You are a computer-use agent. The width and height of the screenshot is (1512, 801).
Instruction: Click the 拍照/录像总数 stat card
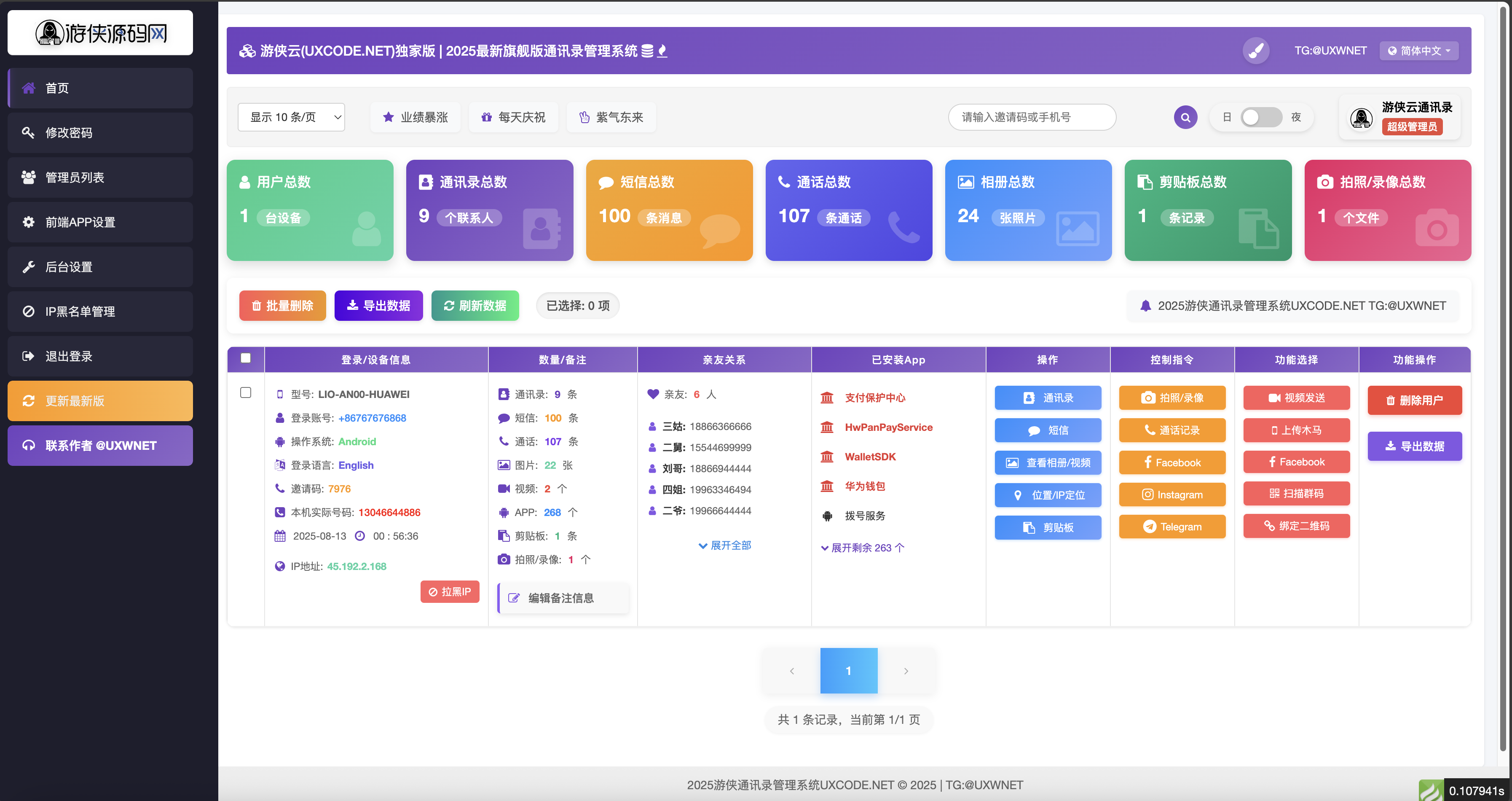point(1388,210)
